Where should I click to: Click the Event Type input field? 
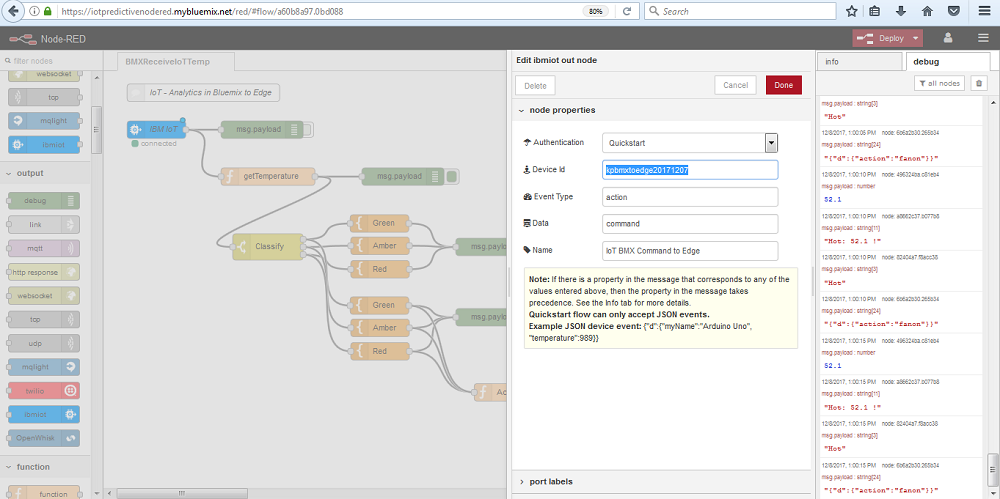point(690,197)
